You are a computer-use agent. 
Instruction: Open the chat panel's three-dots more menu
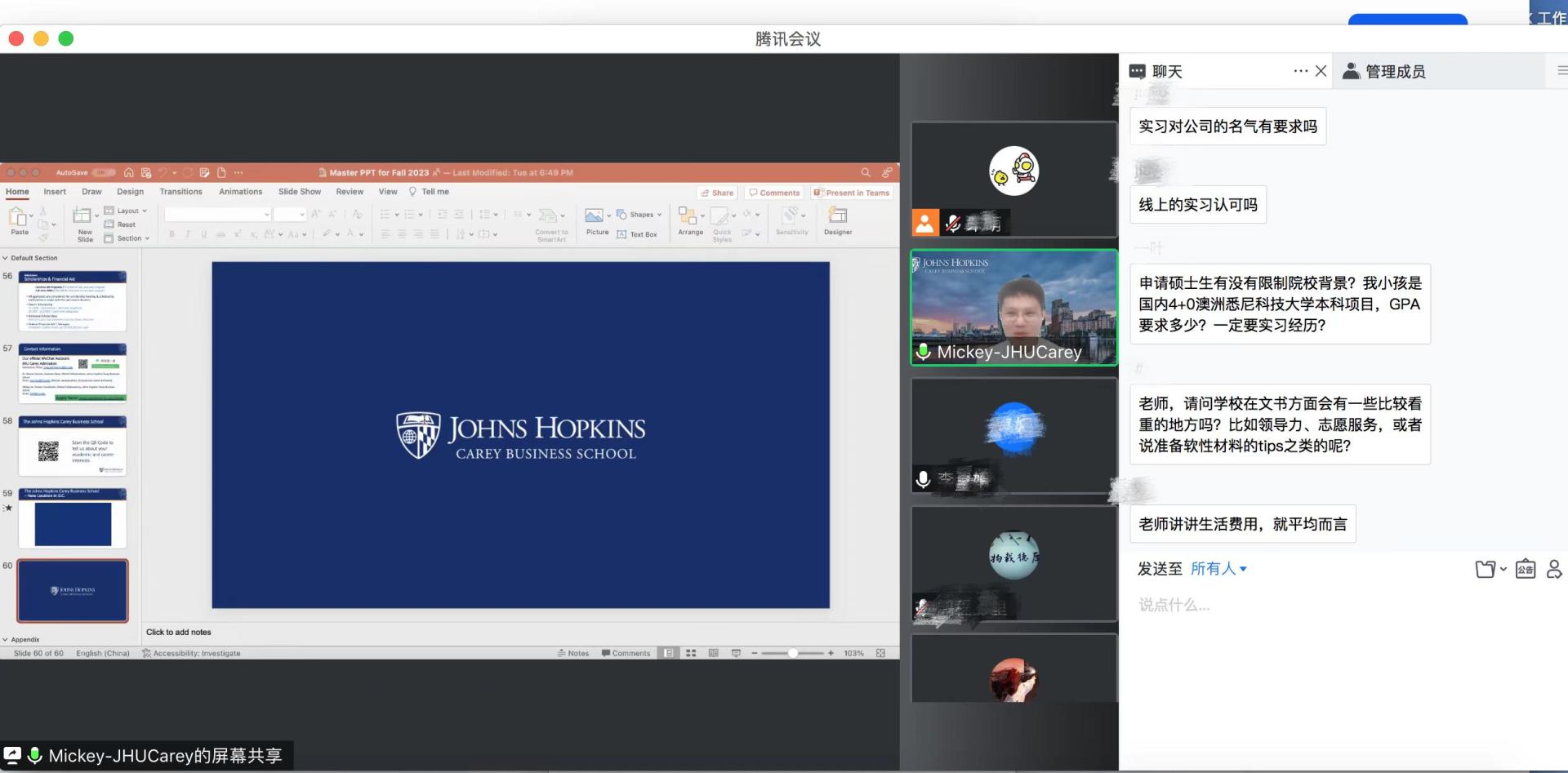pos(1300,71)
